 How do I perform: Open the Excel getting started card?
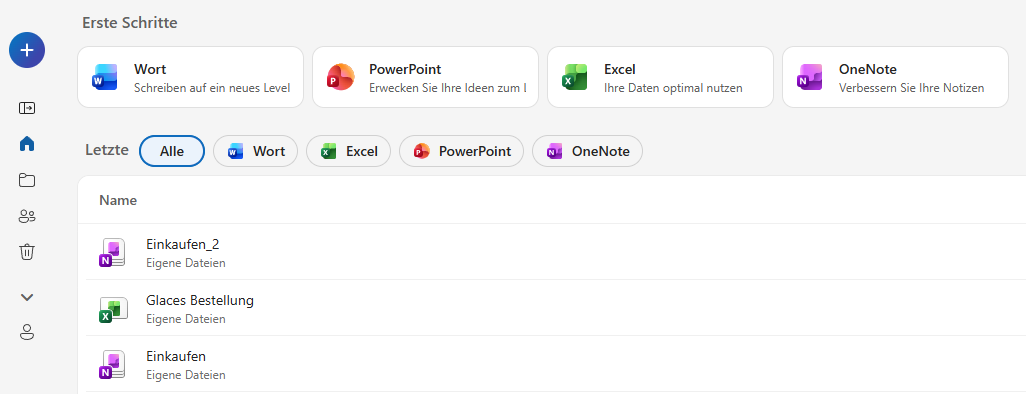coord(660,77)
